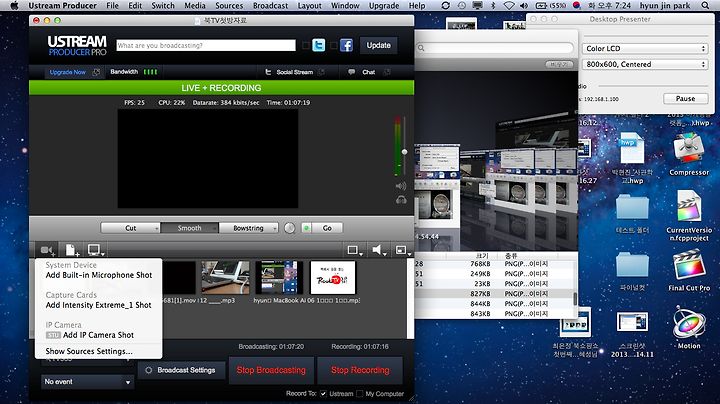Click the Update button
This screenshot has width=720, height=404.
(378, 45)
